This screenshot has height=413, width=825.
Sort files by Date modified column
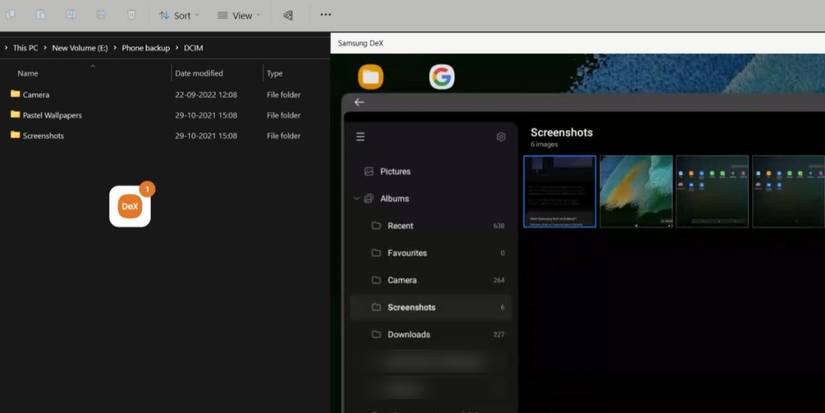coord(199,74)
